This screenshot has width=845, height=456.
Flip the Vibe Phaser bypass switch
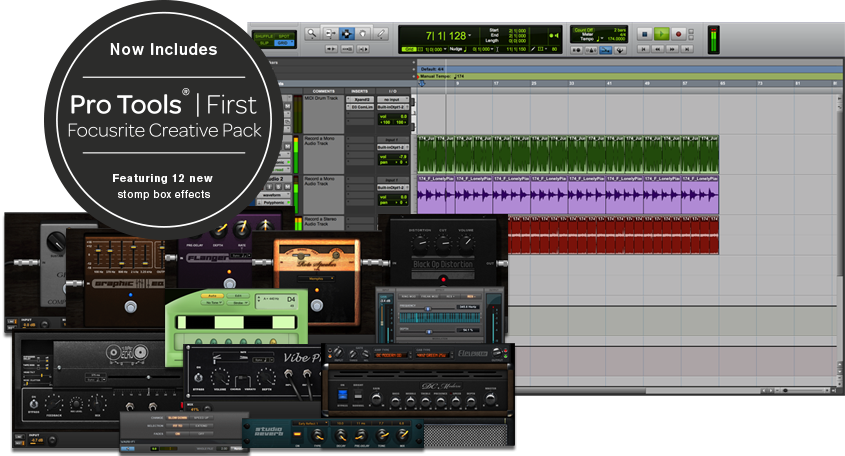click(x=198, y=377)
